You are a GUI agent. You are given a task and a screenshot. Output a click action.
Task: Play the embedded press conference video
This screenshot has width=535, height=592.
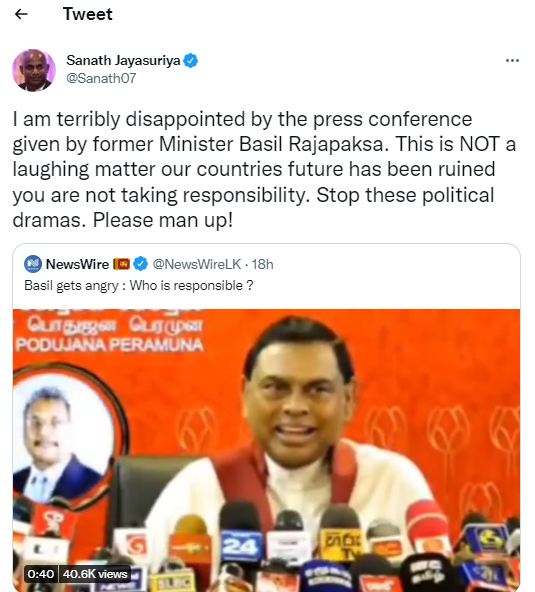click(267, 450)
